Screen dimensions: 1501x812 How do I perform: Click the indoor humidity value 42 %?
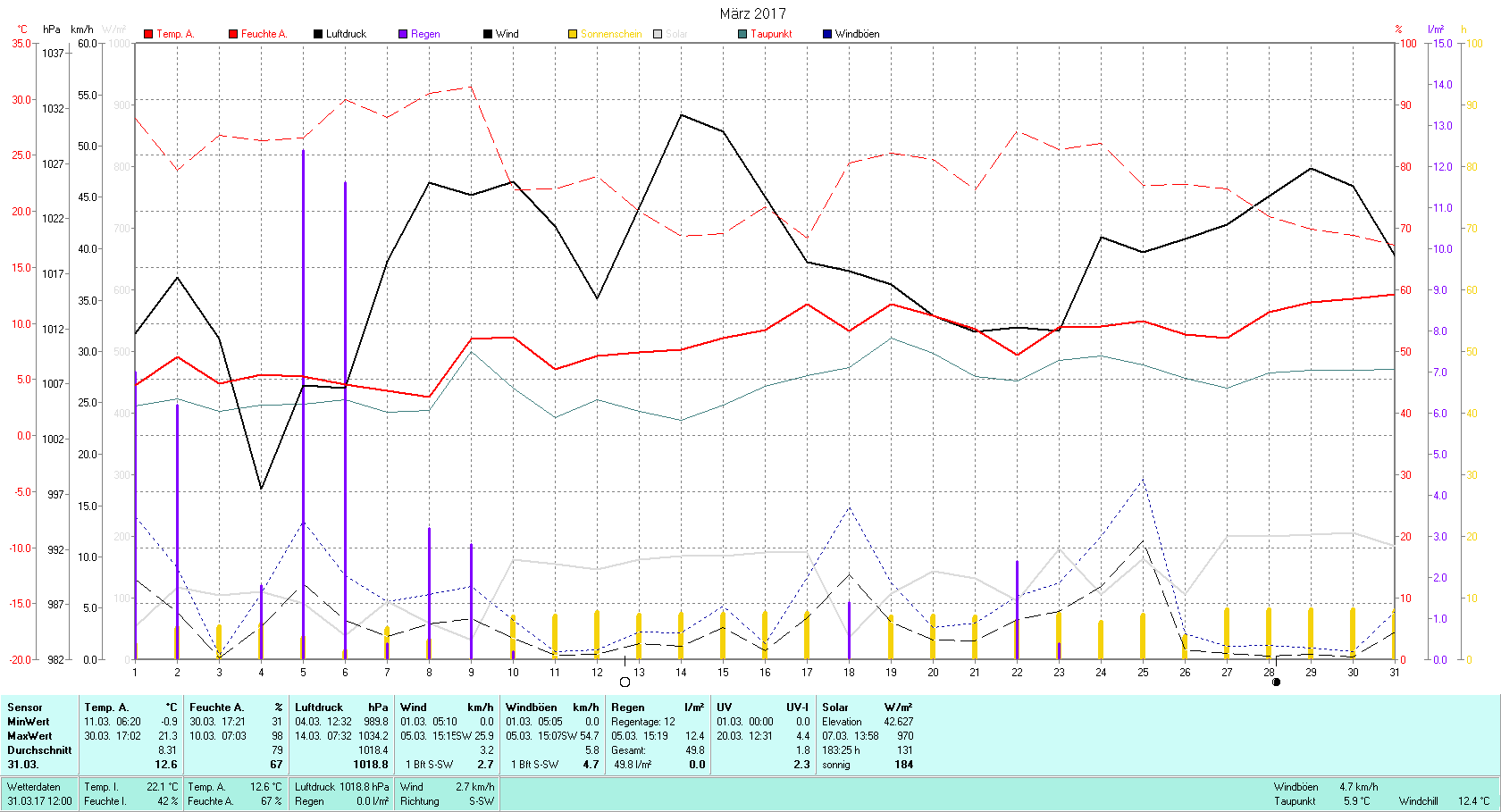tap(168, 801)
